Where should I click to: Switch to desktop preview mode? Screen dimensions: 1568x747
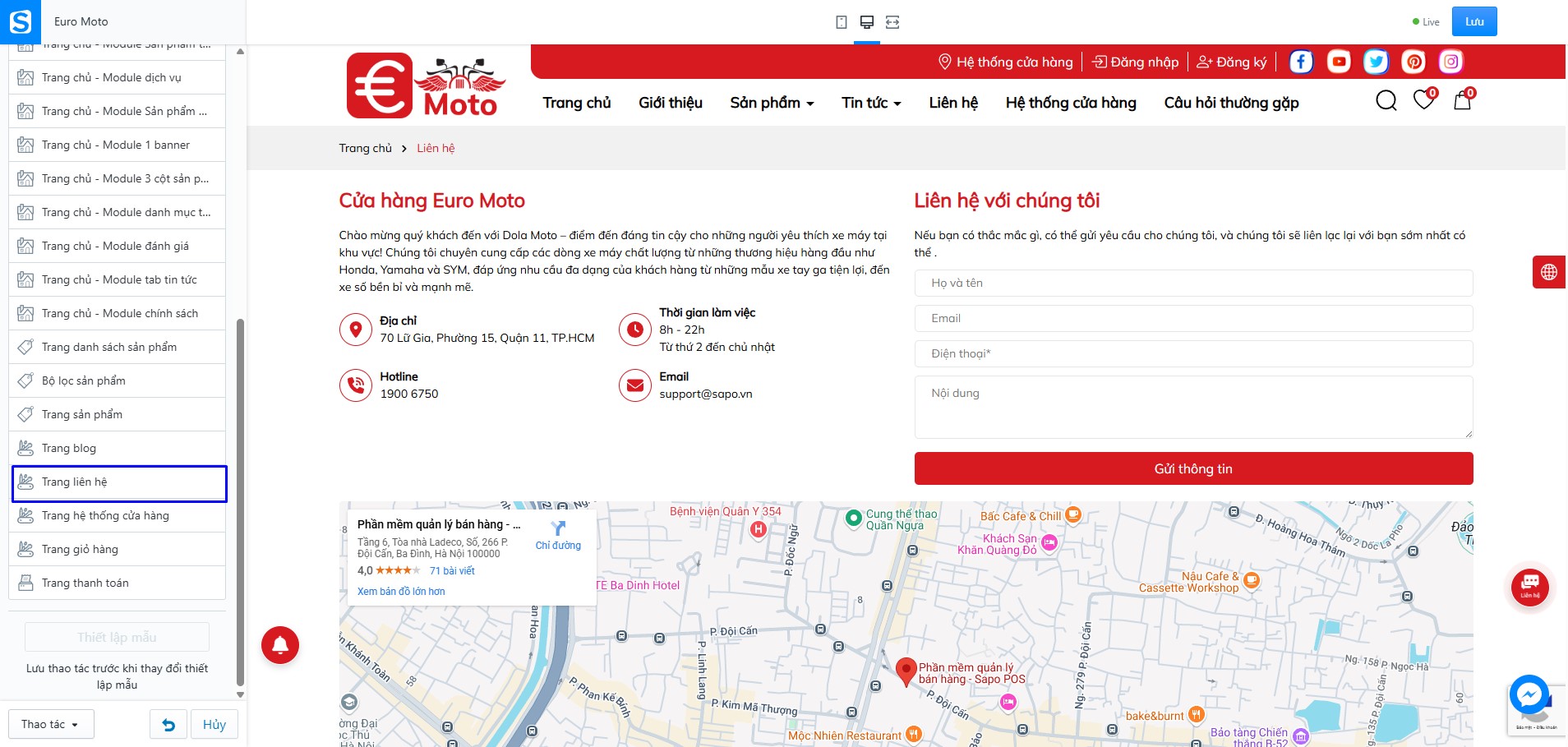point(867,22)
